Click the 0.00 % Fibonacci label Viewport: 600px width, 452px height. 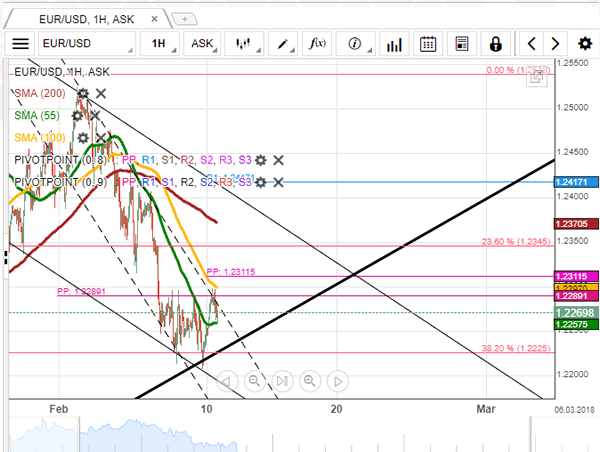click(518, 70)
